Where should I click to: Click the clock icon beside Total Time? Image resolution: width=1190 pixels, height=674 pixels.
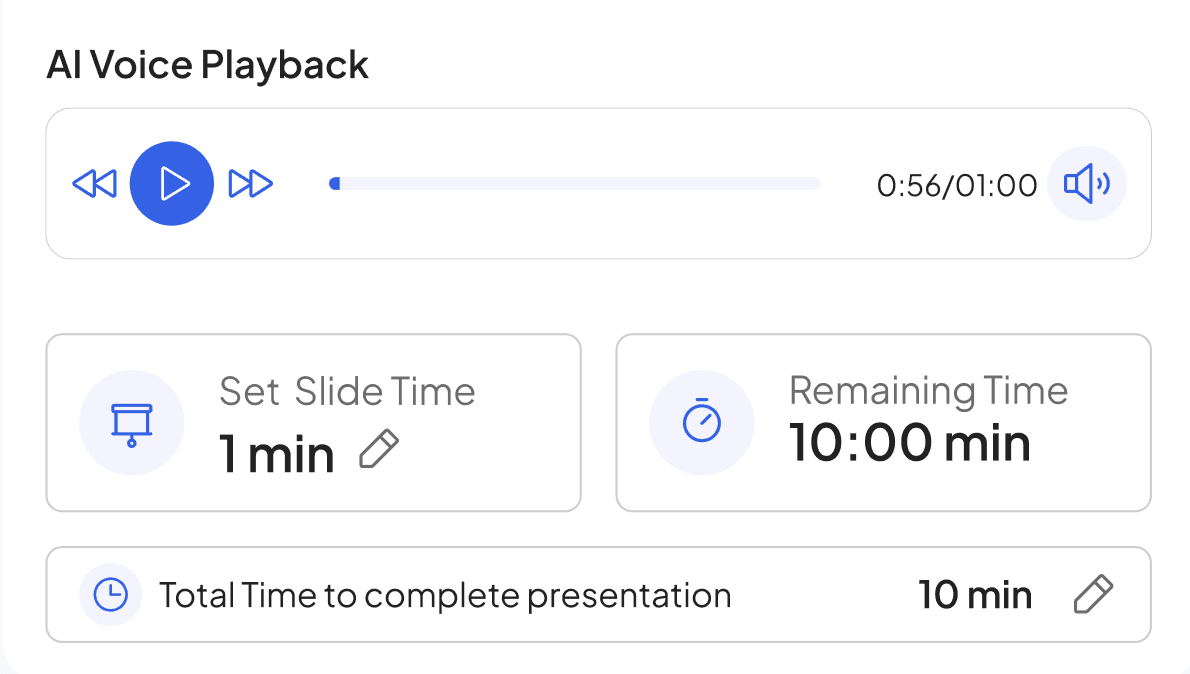click(111, 594)
